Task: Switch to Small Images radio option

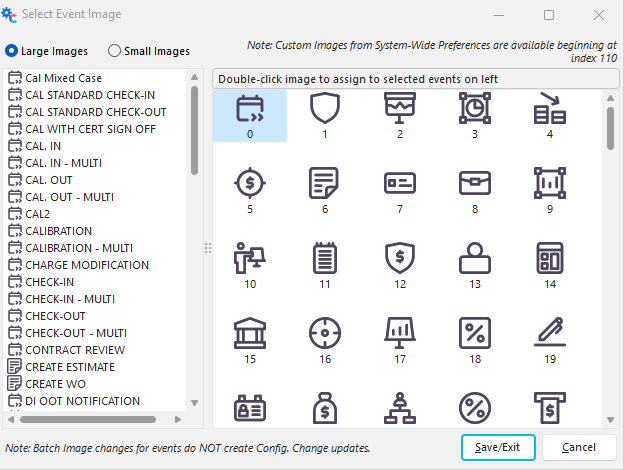Action: pos(115,51)
